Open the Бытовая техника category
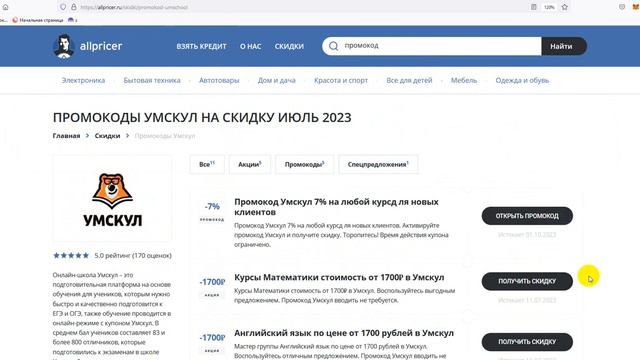This screenshot has width=640, height=360. (x=152, y=80)
